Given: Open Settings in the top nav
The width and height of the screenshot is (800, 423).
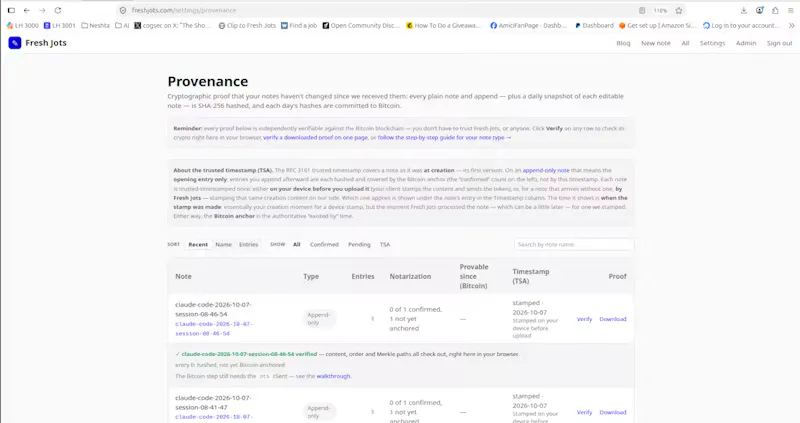Looking at the screenshot, I should [x=712, y=43].
